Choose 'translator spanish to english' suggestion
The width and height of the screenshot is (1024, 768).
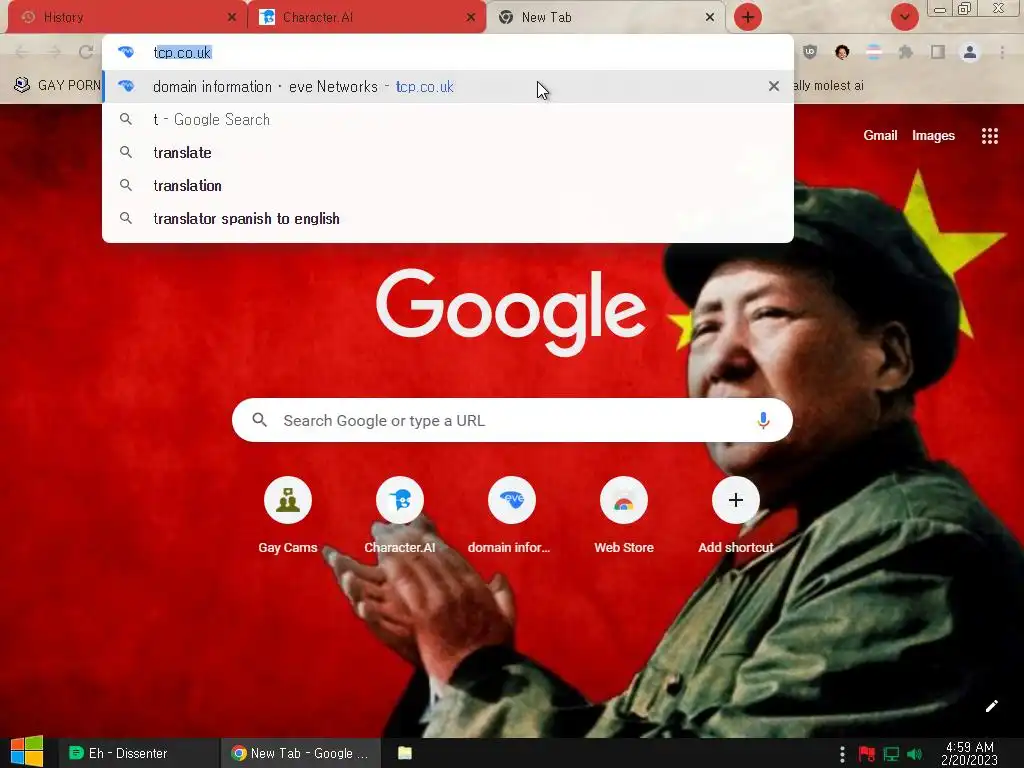448,218
